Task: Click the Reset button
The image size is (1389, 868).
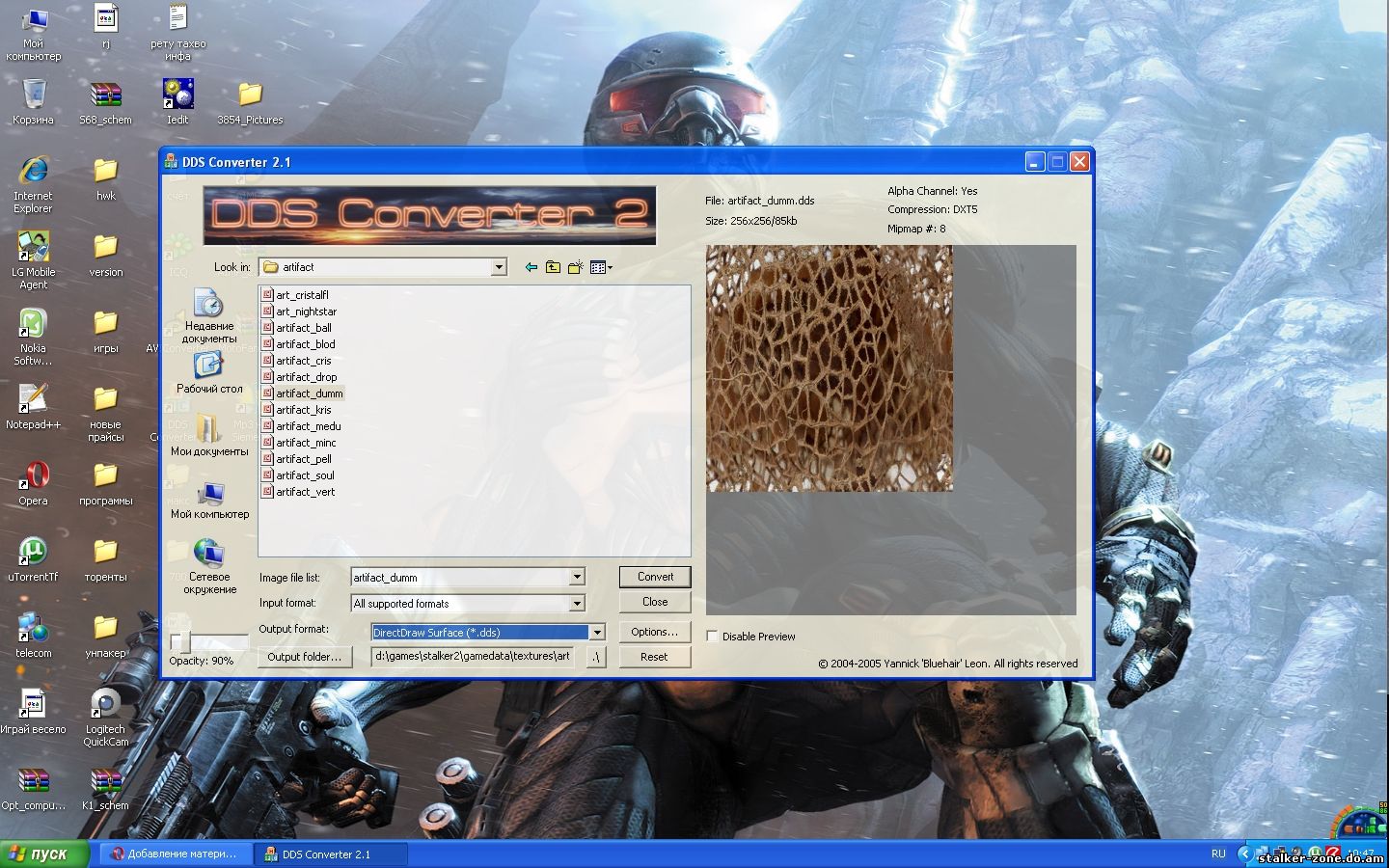Action: click(654, 657)
